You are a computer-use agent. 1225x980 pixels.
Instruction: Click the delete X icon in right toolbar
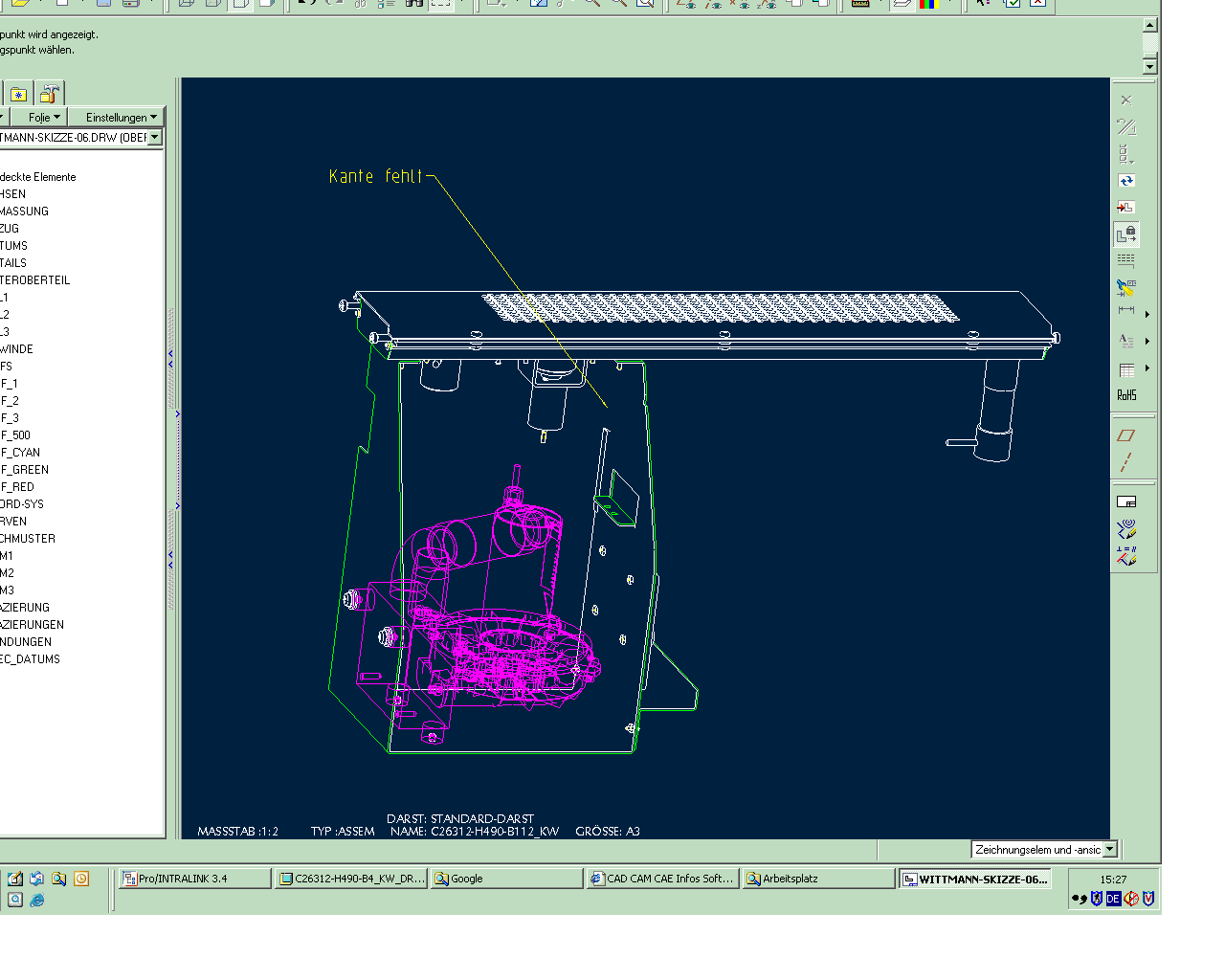pos(1126,100)
